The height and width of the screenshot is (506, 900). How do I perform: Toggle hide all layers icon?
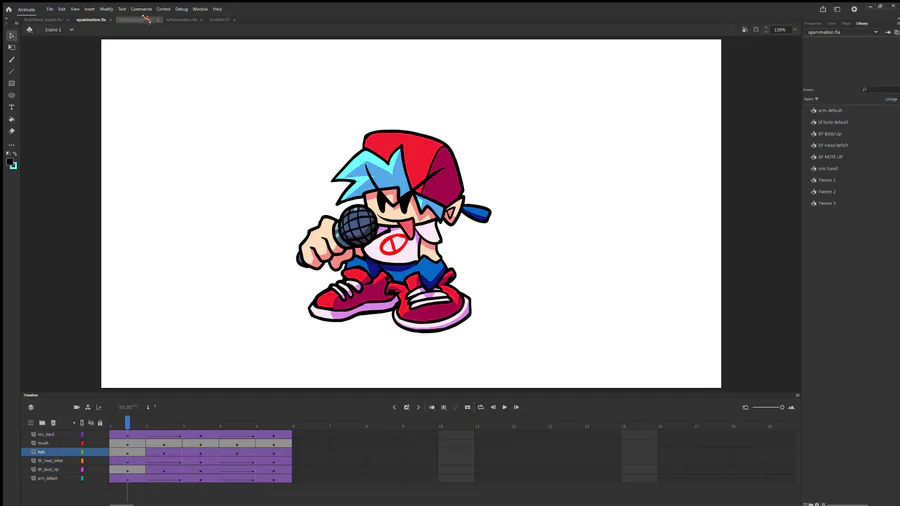91,423
